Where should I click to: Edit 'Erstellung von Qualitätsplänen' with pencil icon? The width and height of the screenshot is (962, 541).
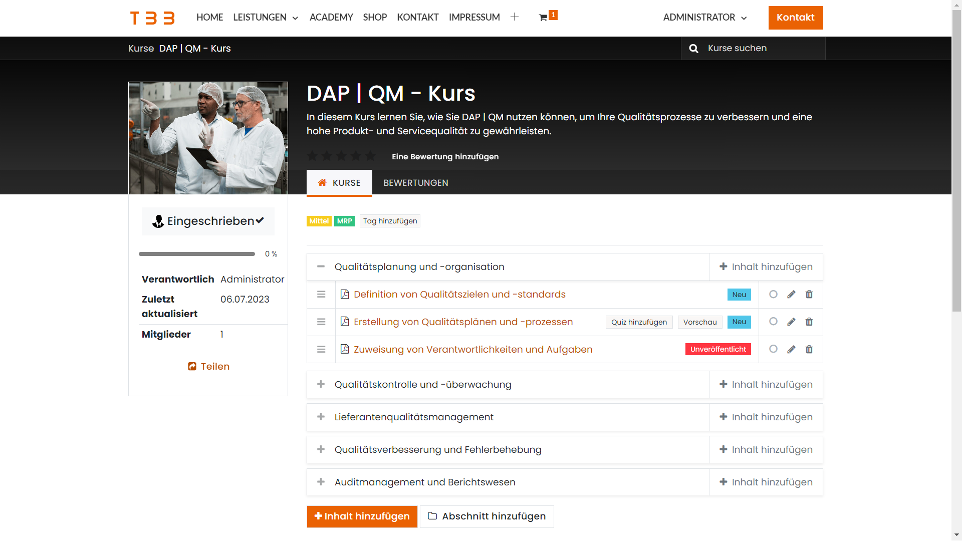(791, 322)
